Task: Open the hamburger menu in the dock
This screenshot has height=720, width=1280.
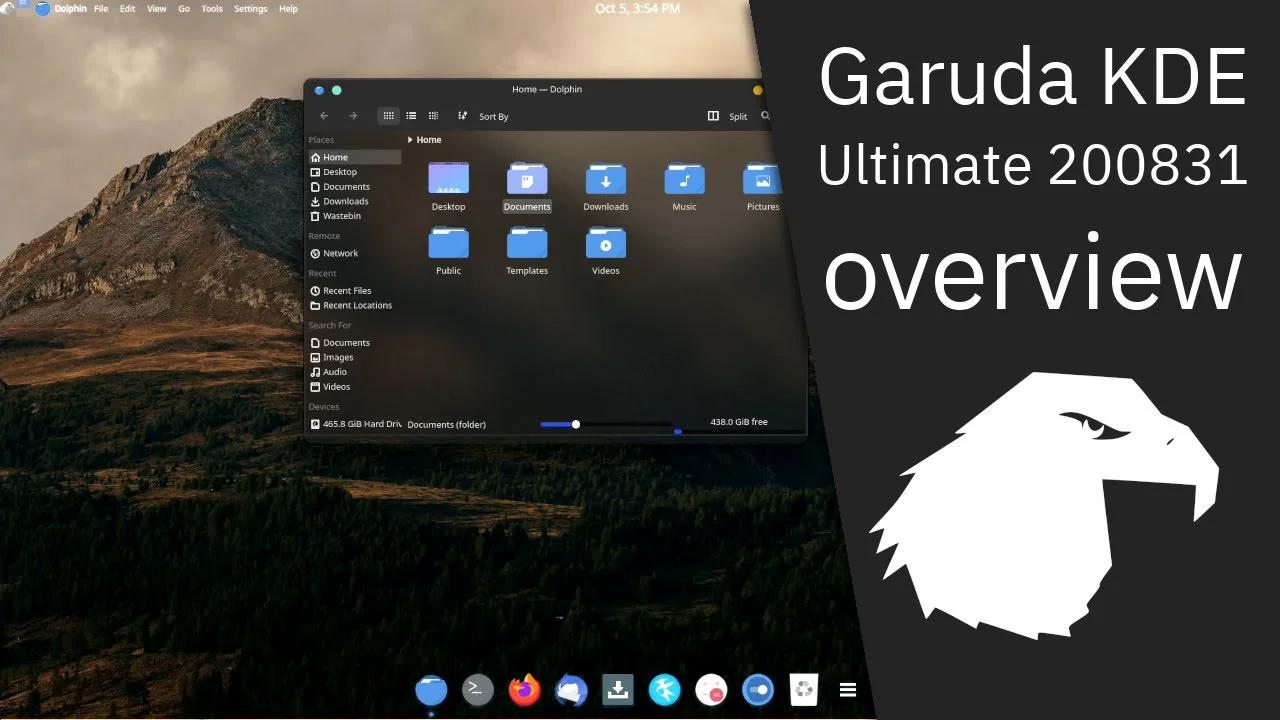Action: pos(848,690)
